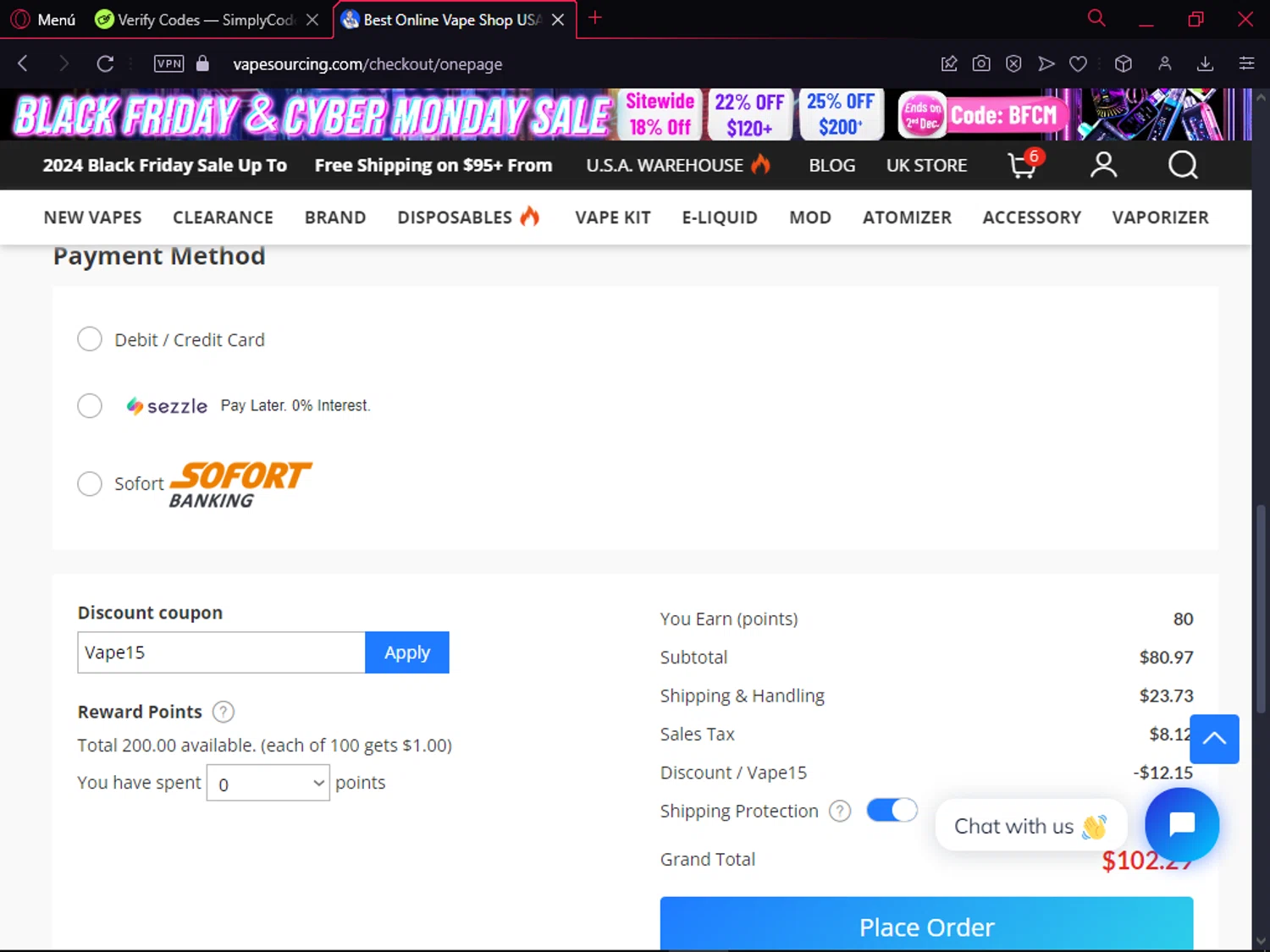Screen dimensions: 1270x952
Task: Close the Verify Codes tab
Action: (x=312, y=19)
